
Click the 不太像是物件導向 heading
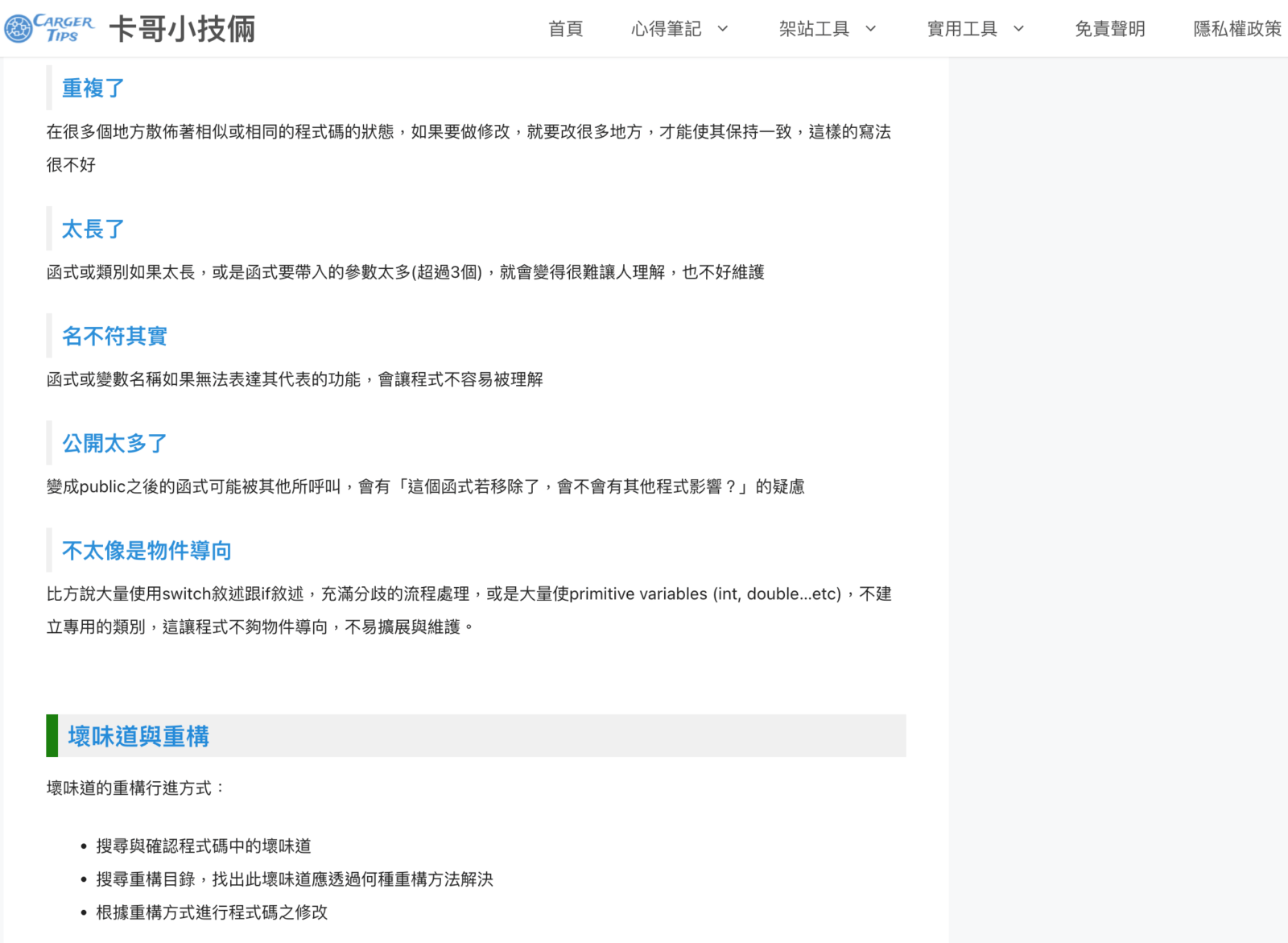point(147,550)
